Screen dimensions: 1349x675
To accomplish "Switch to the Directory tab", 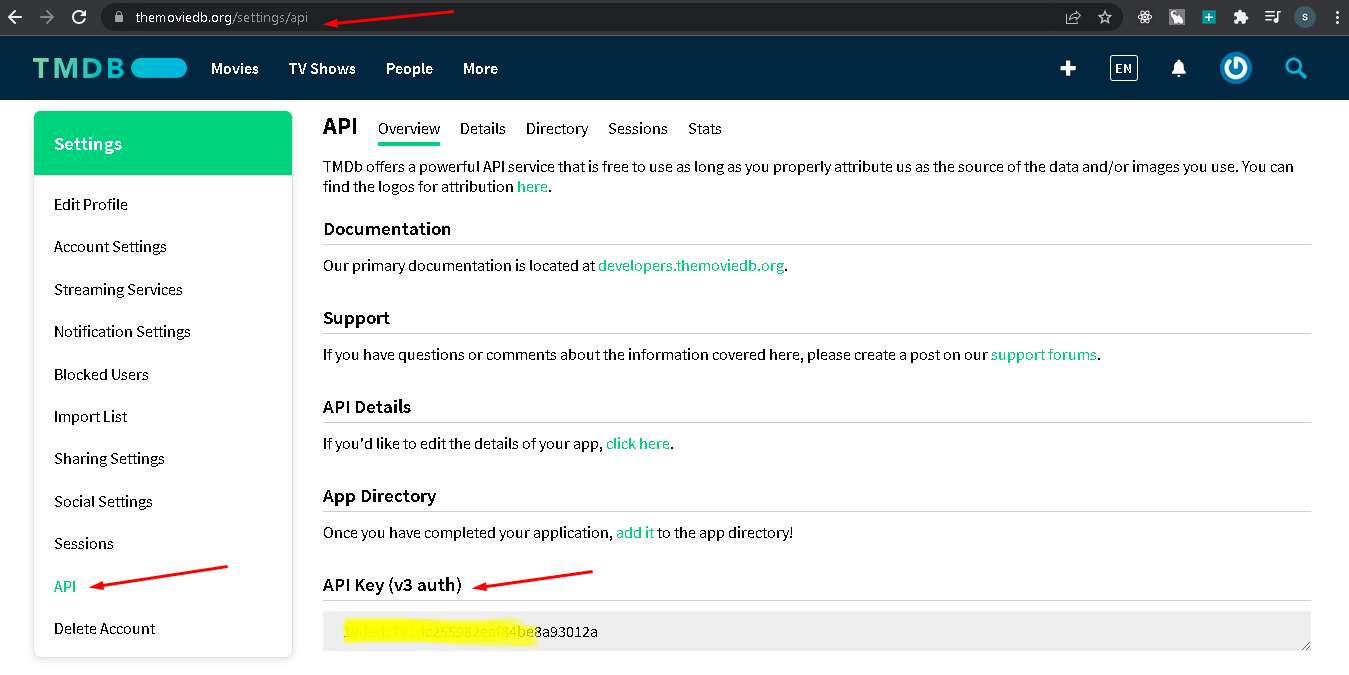I will click(557, 129).
